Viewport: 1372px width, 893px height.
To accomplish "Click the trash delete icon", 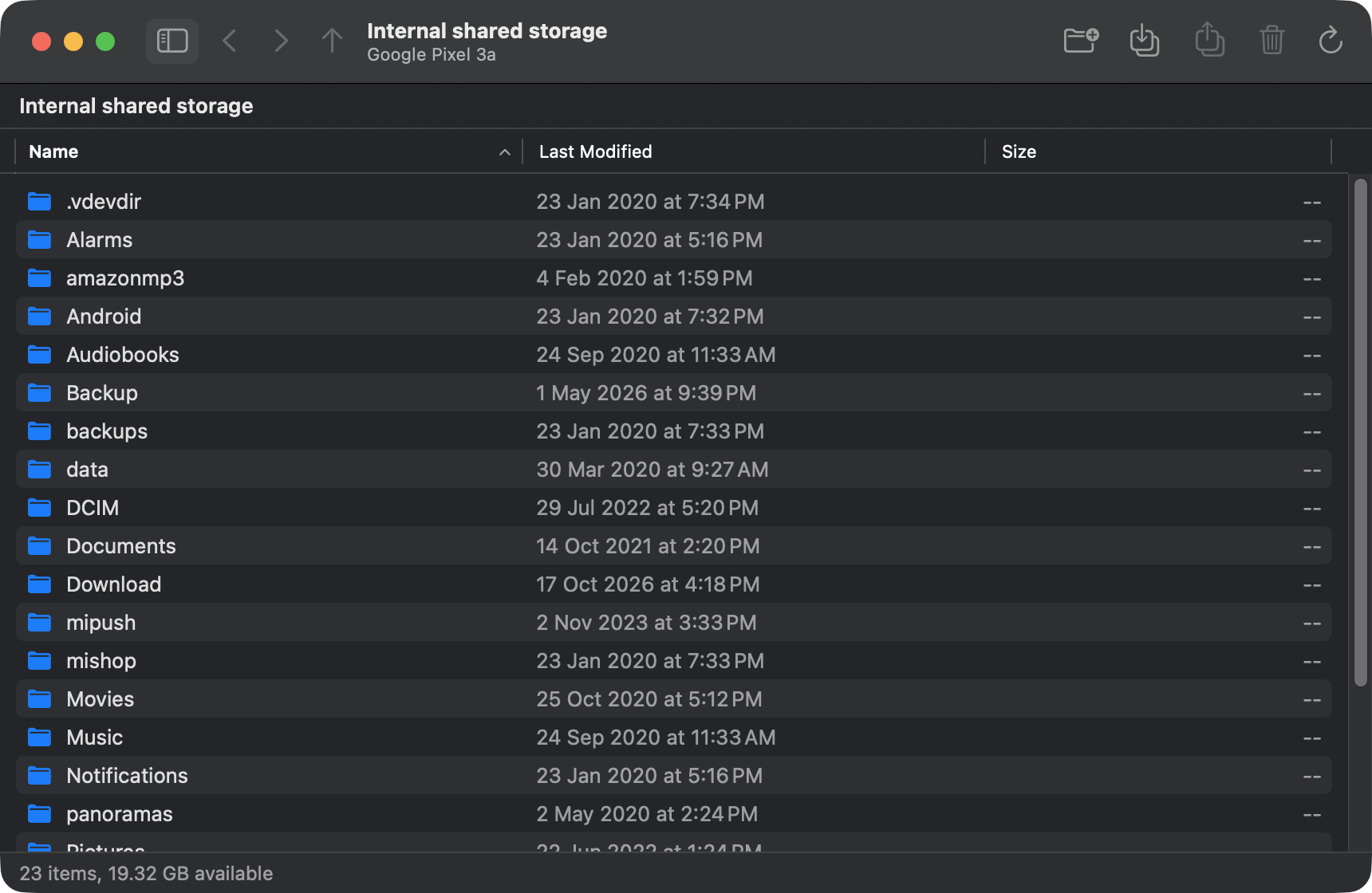I will point(1271,40).
